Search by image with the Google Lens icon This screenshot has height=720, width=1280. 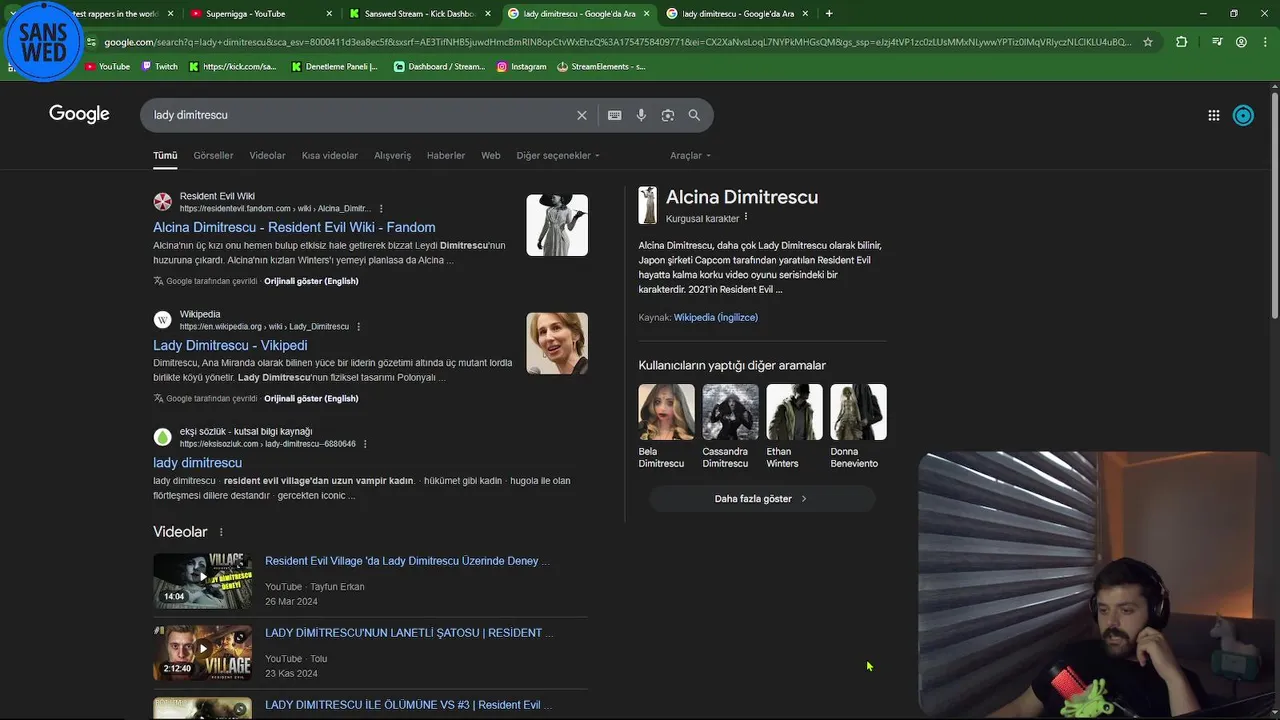(x=667, y=115)
